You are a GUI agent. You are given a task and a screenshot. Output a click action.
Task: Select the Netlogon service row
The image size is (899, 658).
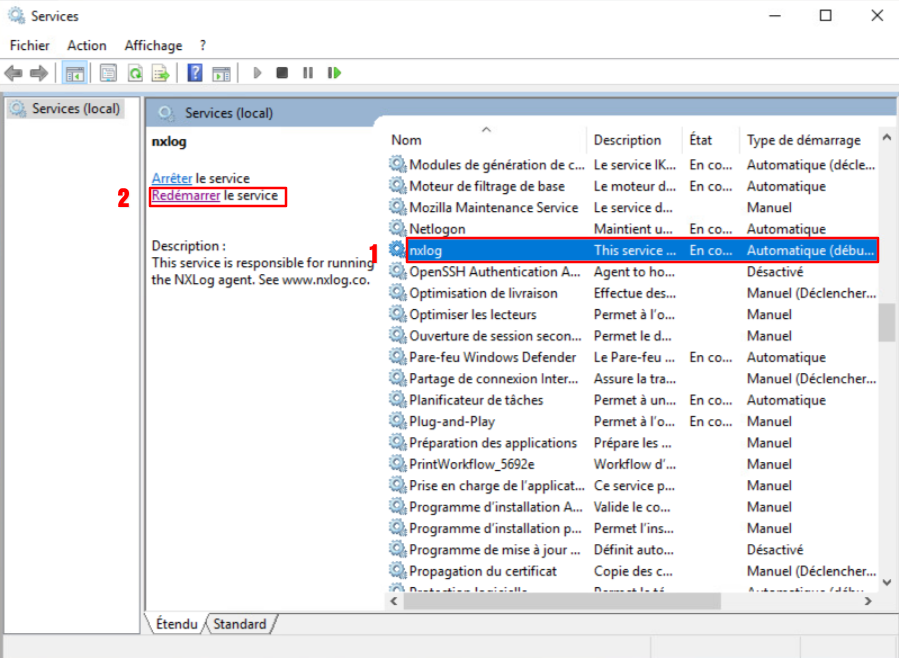(437, 229)
